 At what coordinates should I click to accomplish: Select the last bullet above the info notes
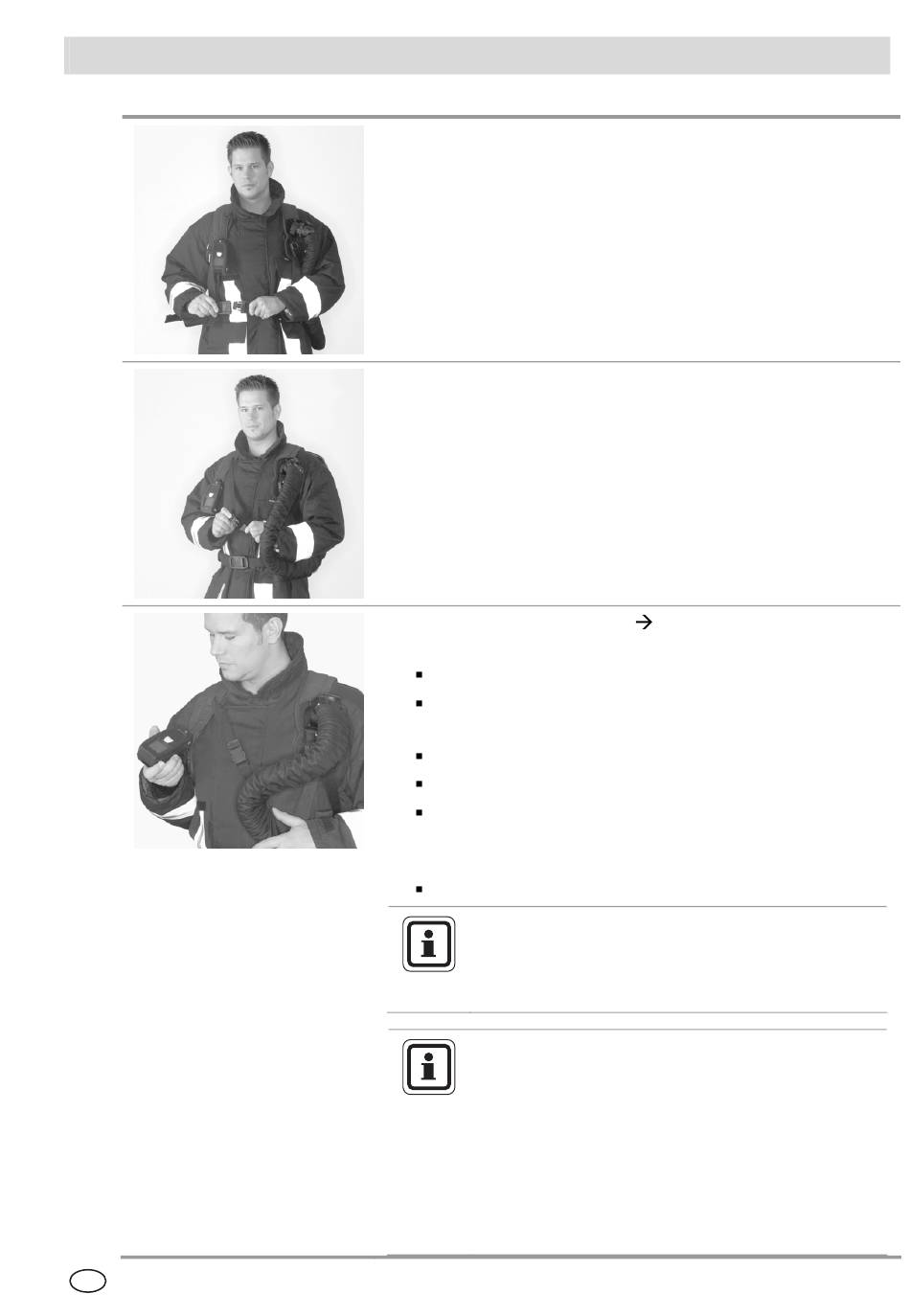(x=420, y=889)
